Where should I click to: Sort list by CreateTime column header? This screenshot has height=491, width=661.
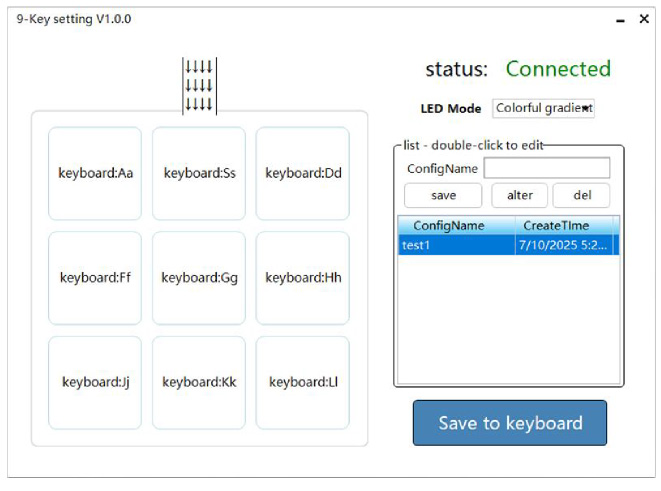[x=556, y=226]
